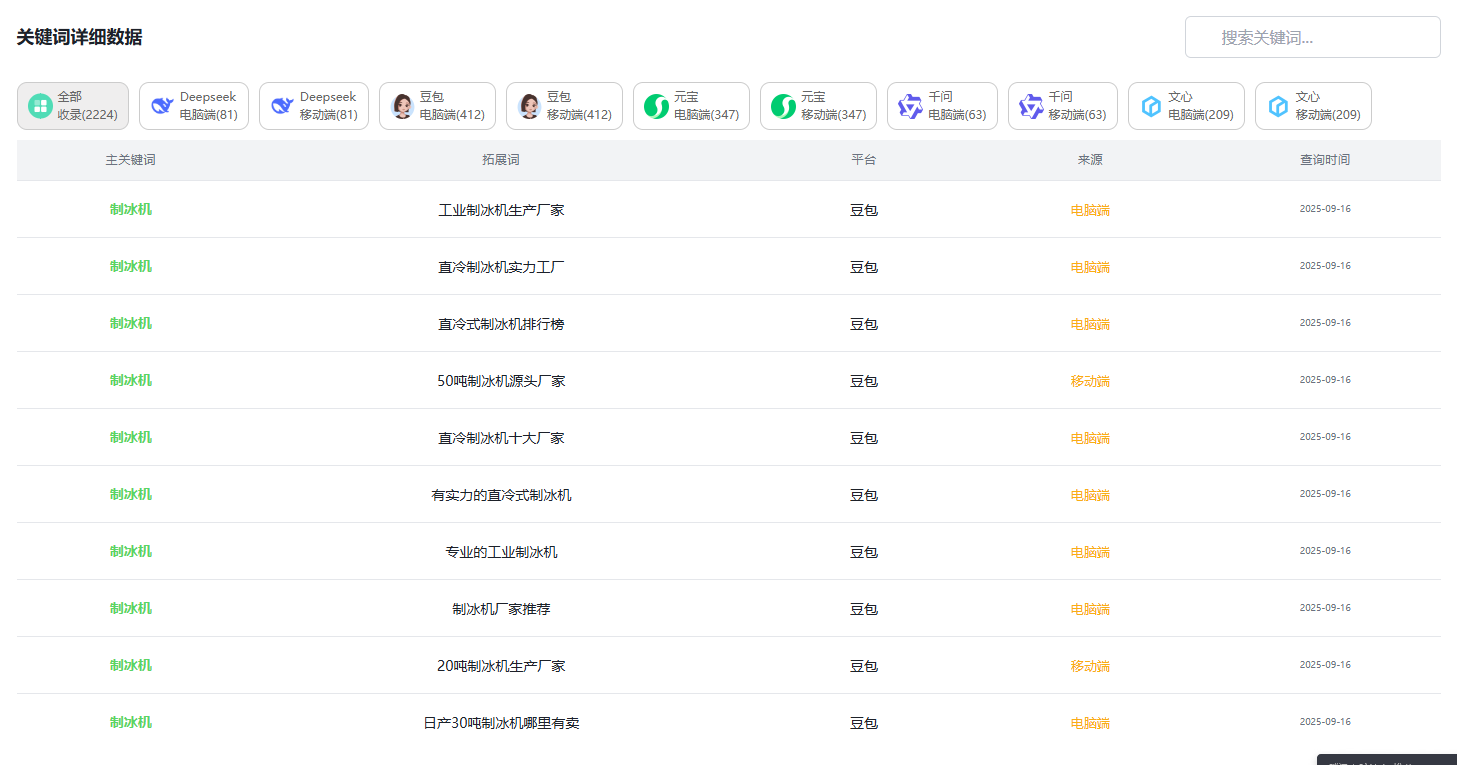
Task: Select the 全部收录(2224) filter
Action: [72, 105]
